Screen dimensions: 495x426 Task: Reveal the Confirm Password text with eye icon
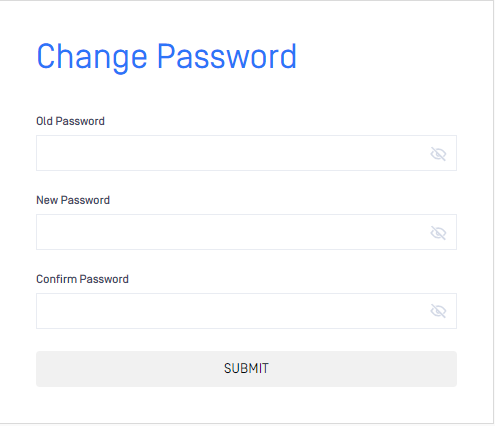(x=438, y=311)
